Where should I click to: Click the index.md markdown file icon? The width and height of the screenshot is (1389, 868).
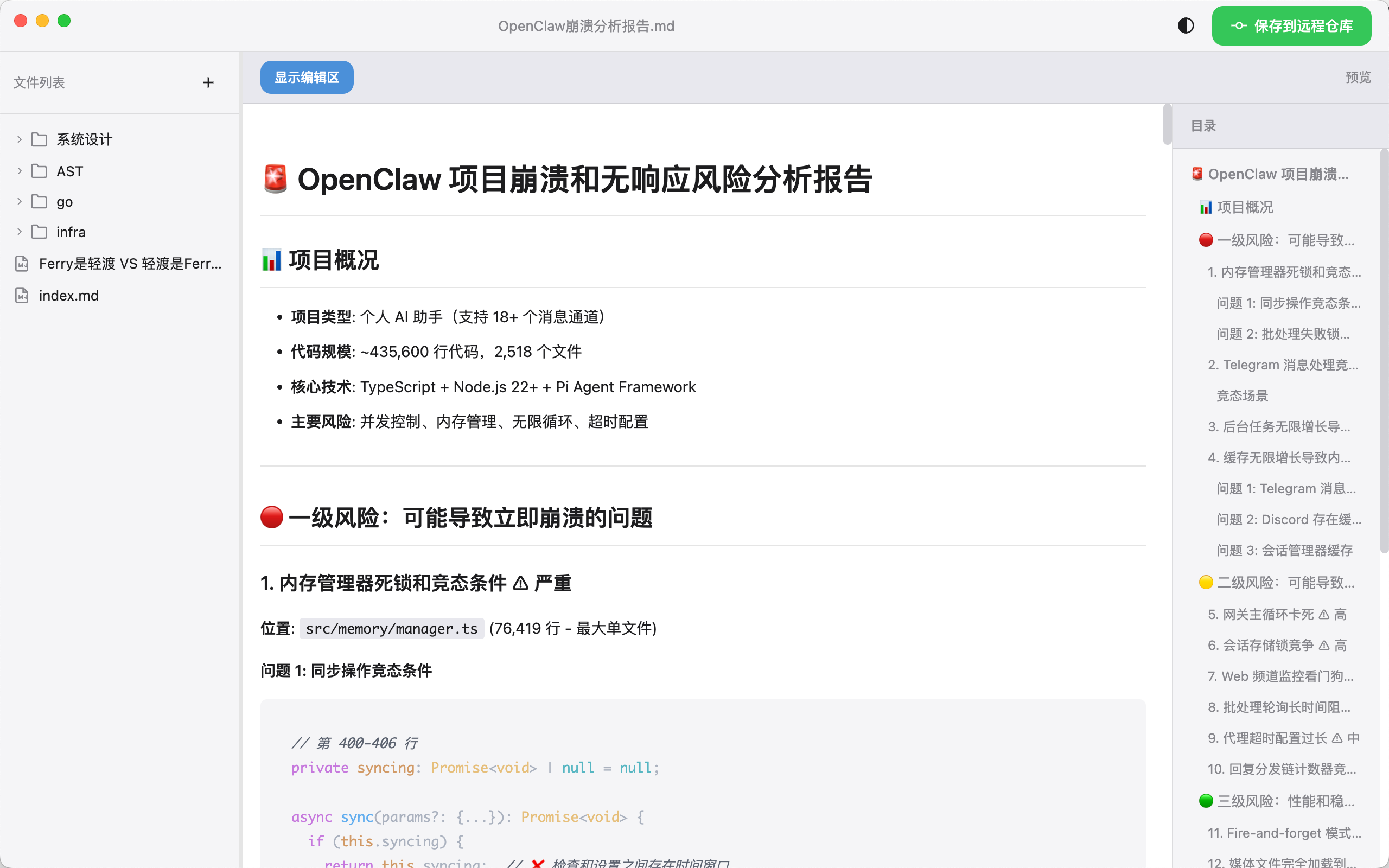click(22, 296)
